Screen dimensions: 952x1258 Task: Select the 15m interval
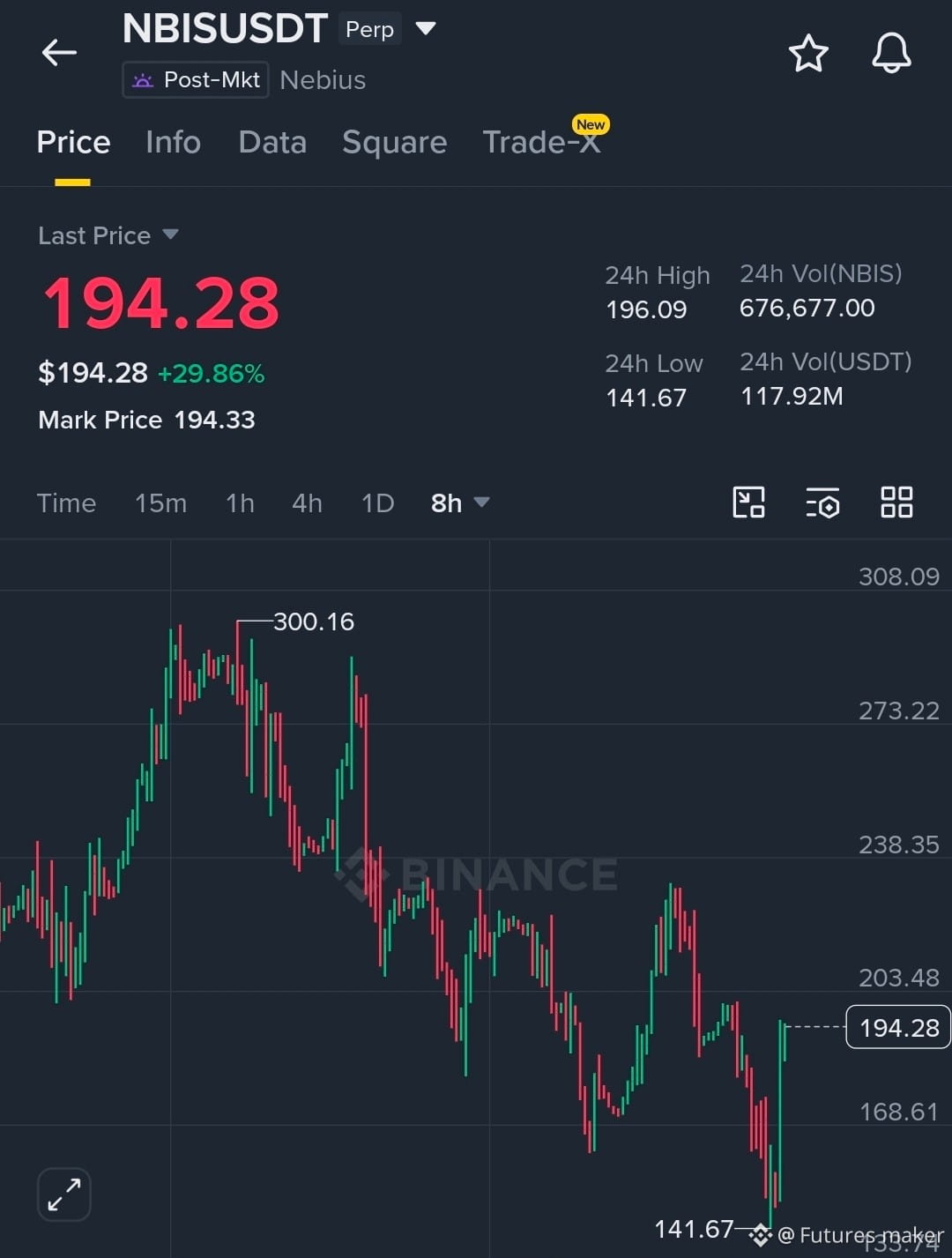(x=160, y=503)
